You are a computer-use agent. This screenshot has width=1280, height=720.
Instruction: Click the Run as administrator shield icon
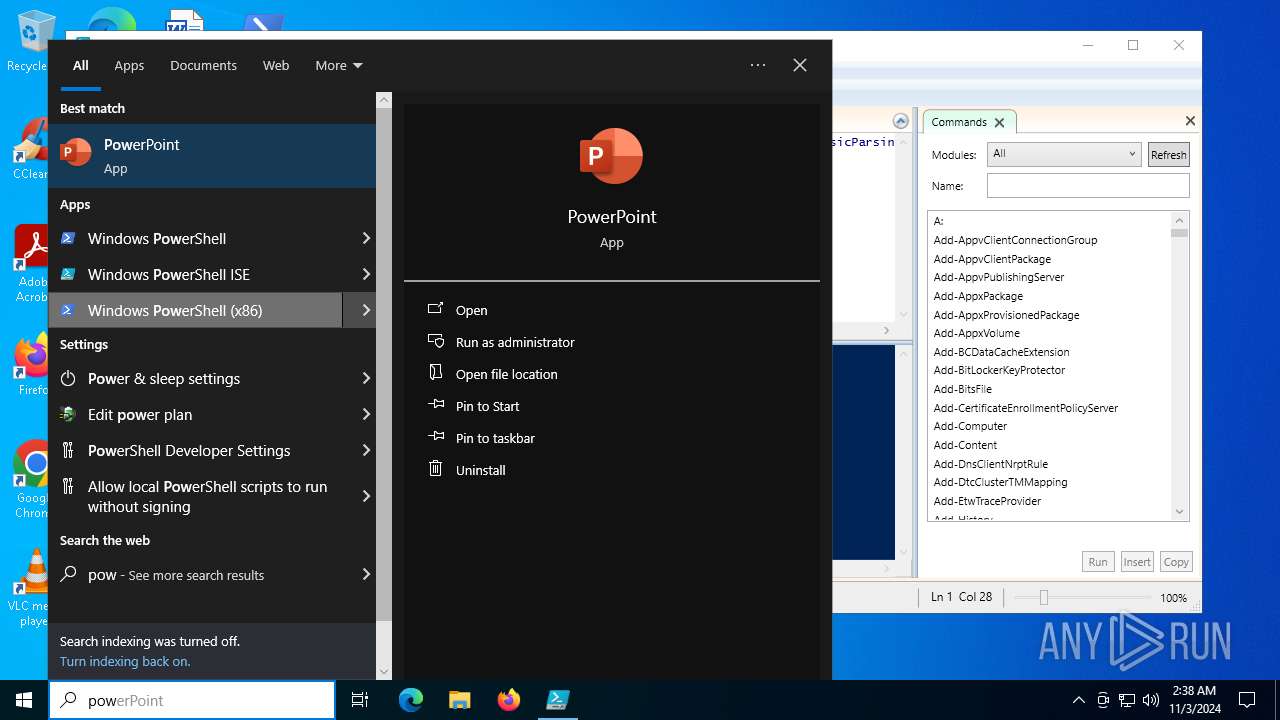[435, 341]
